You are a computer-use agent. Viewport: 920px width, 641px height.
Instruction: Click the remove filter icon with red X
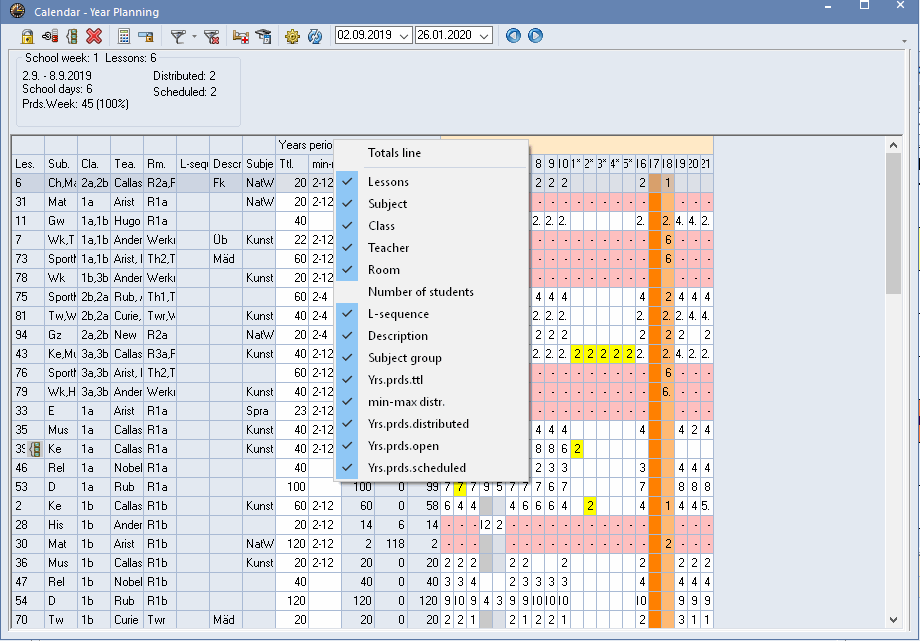tap(211, 37)
